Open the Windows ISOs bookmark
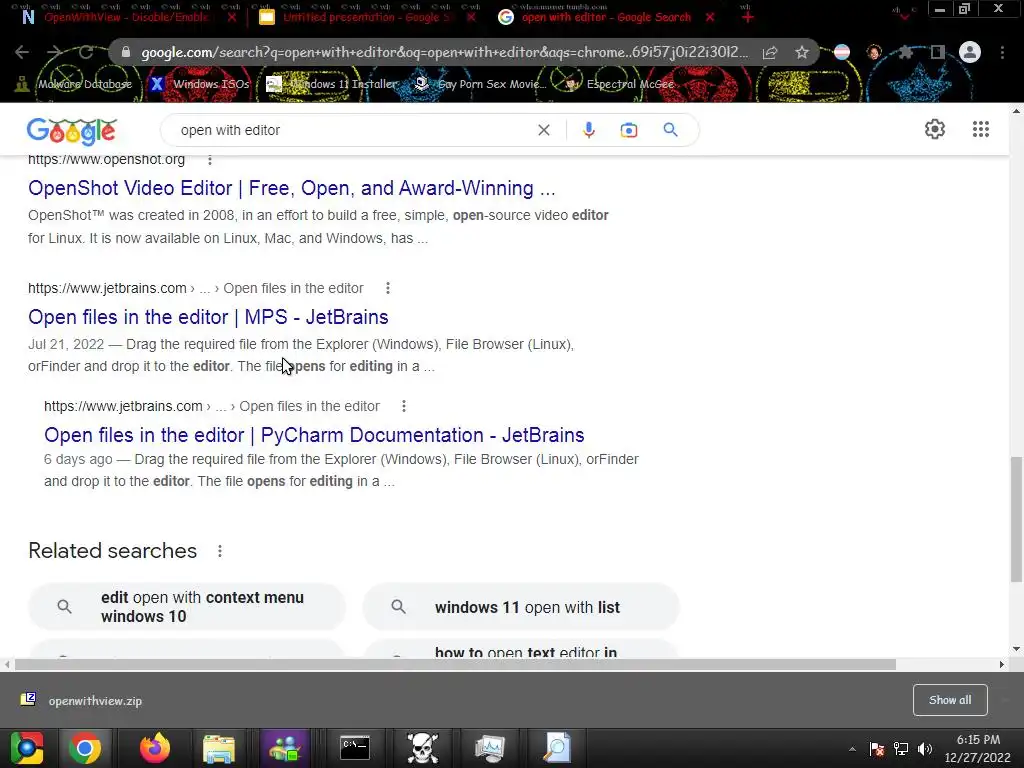 pos(200,84)
